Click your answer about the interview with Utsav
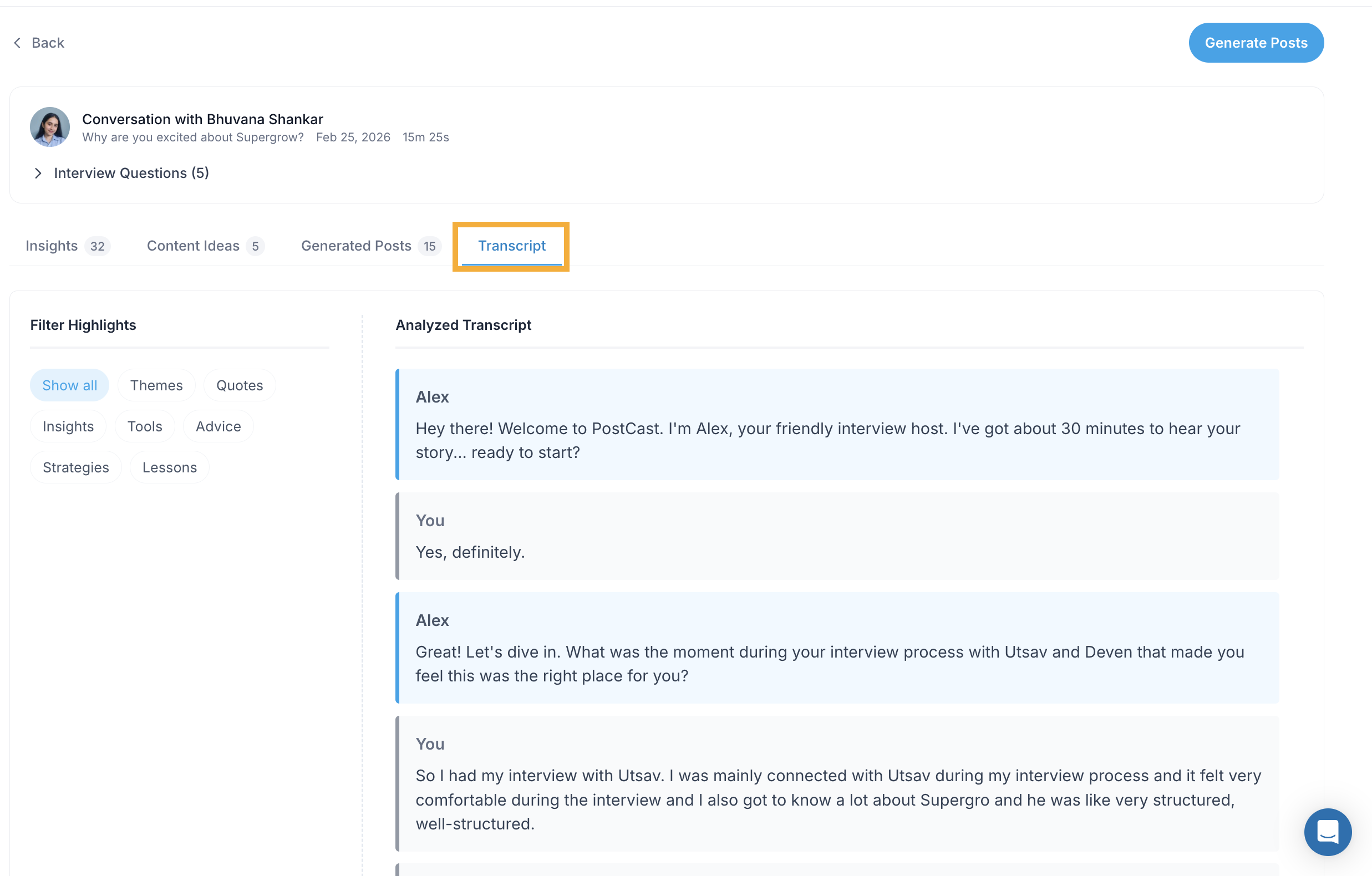 pos(837,783)
